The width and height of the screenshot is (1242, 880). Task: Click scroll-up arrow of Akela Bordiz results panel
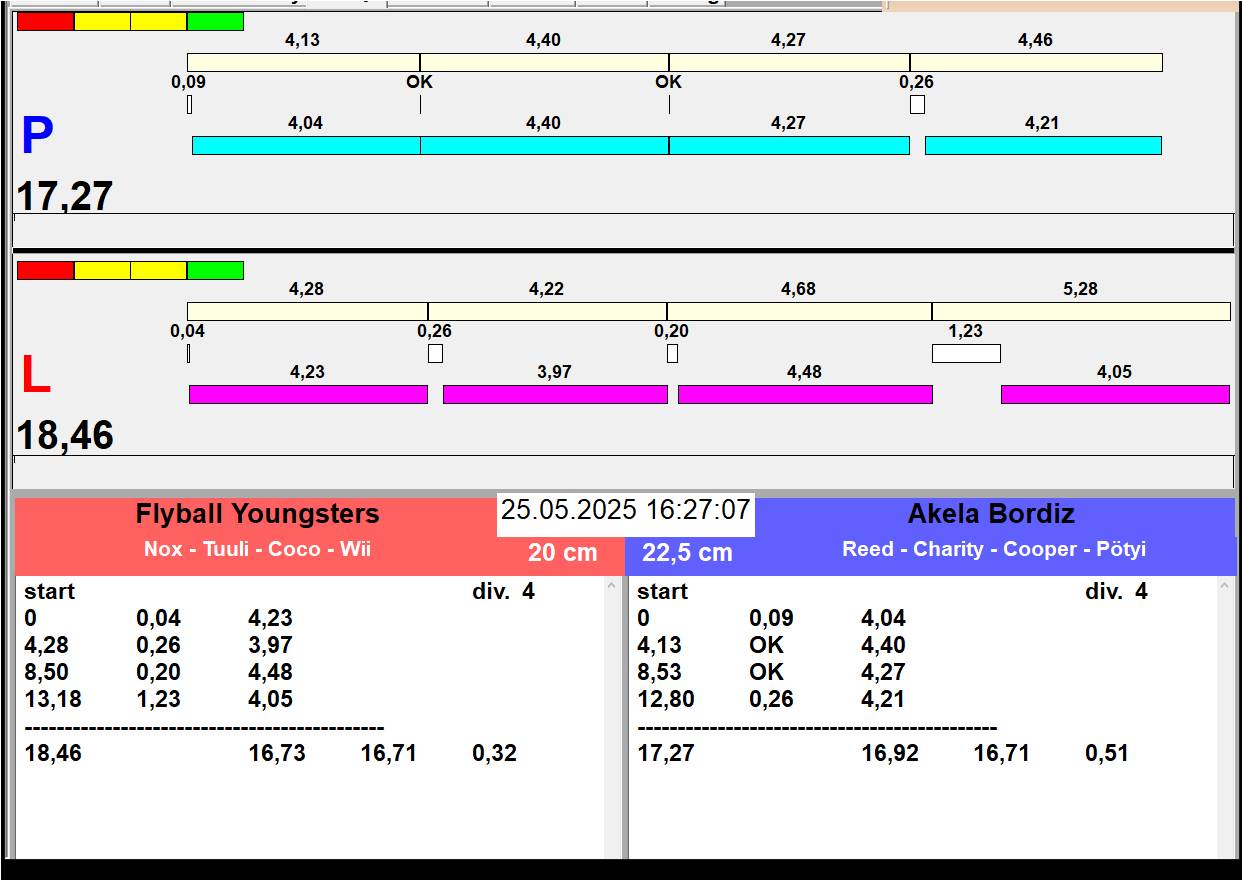1225,586
